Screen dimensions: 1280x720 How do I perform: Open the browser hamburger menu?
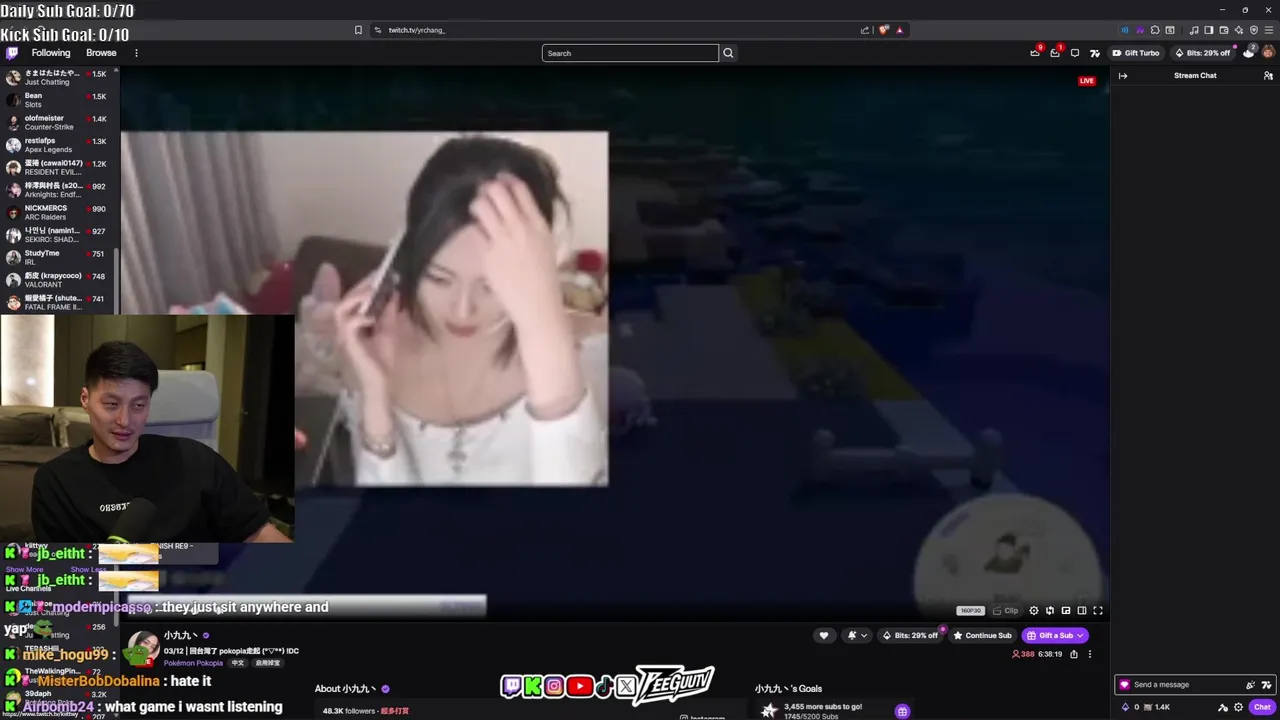[1269, 30]
